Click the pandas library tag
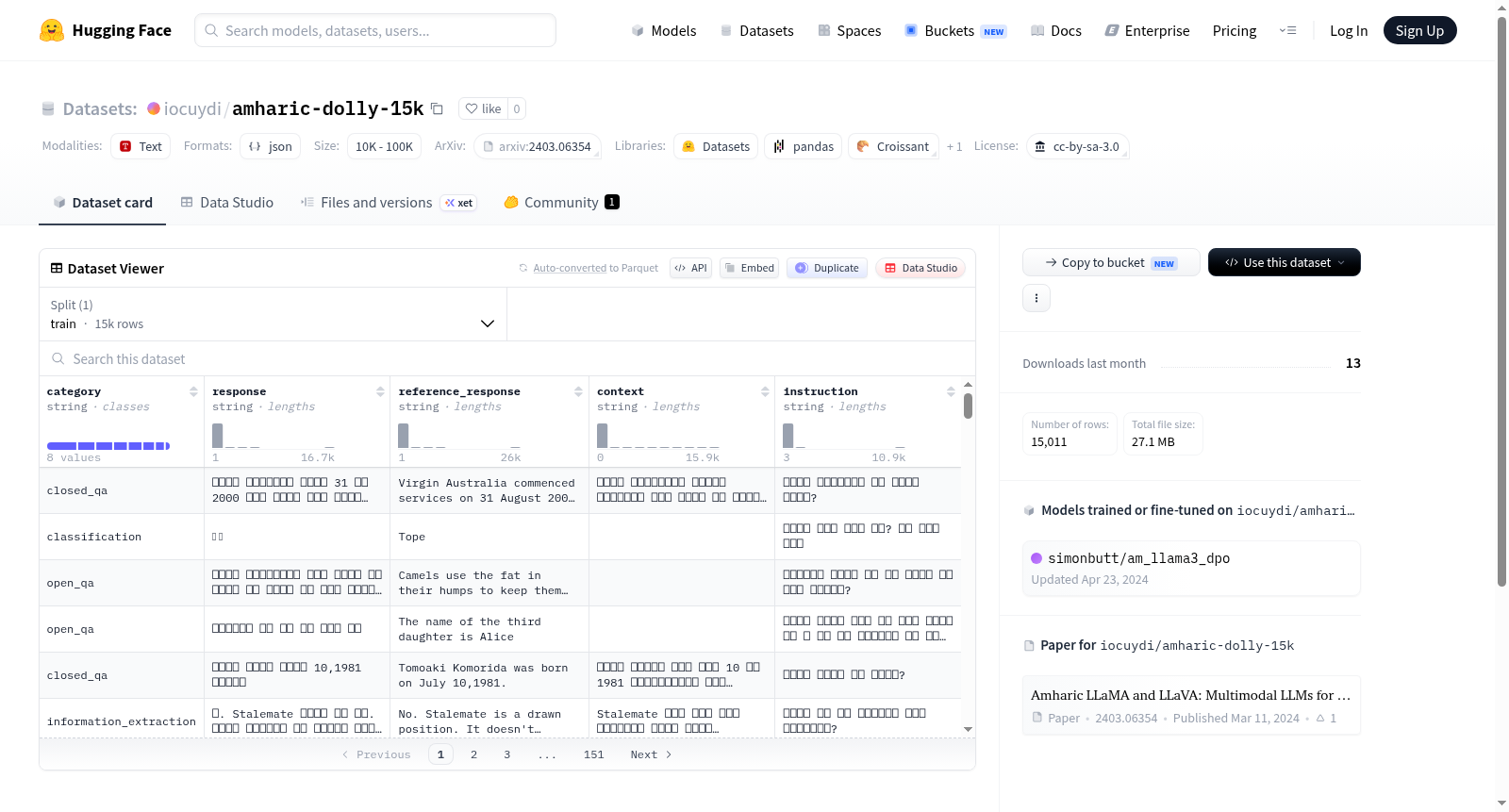This screenshot has width=1509, height=812. coord(804,146)
